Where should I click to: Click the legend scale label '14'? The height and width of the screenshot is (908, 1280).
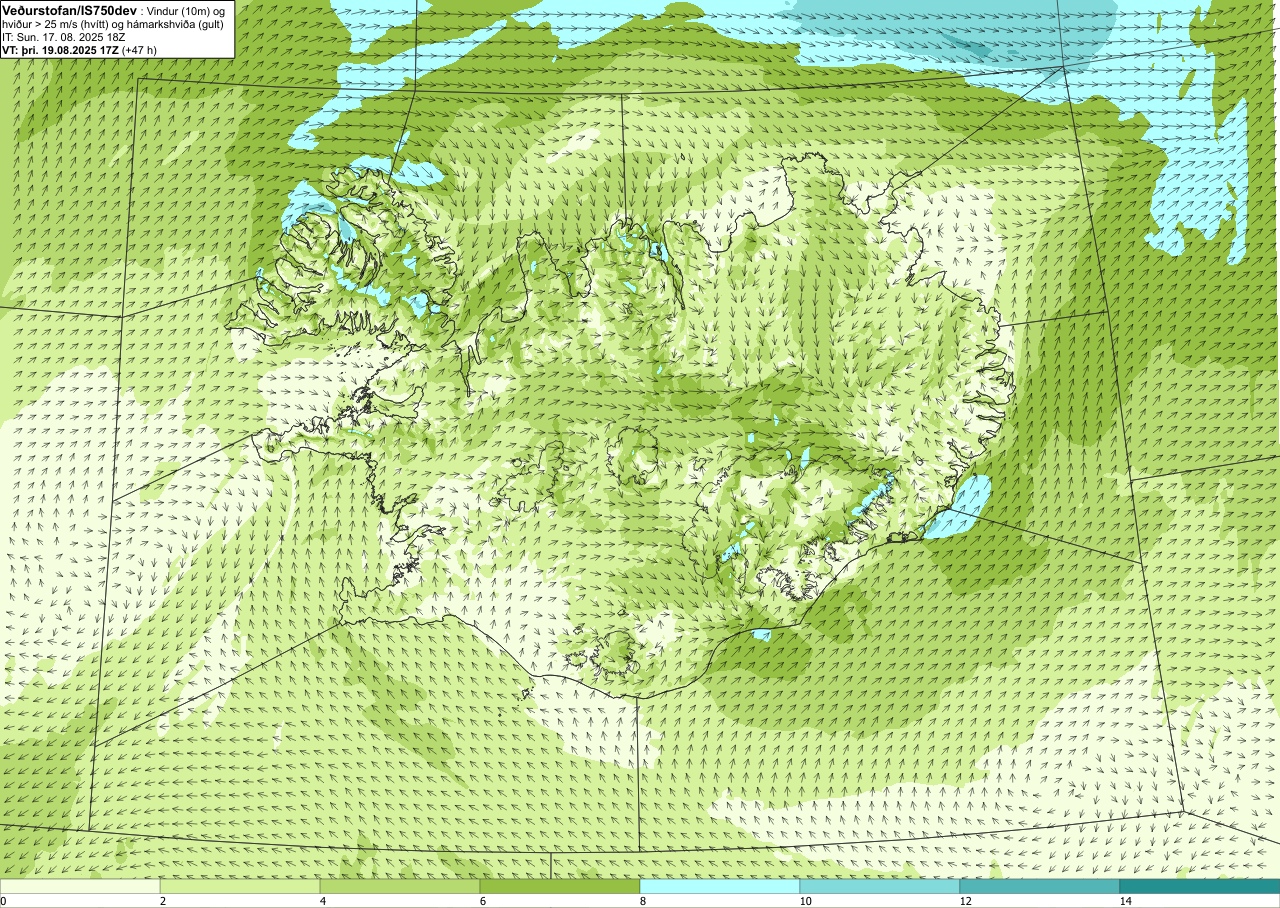(x=1126, y=901)
